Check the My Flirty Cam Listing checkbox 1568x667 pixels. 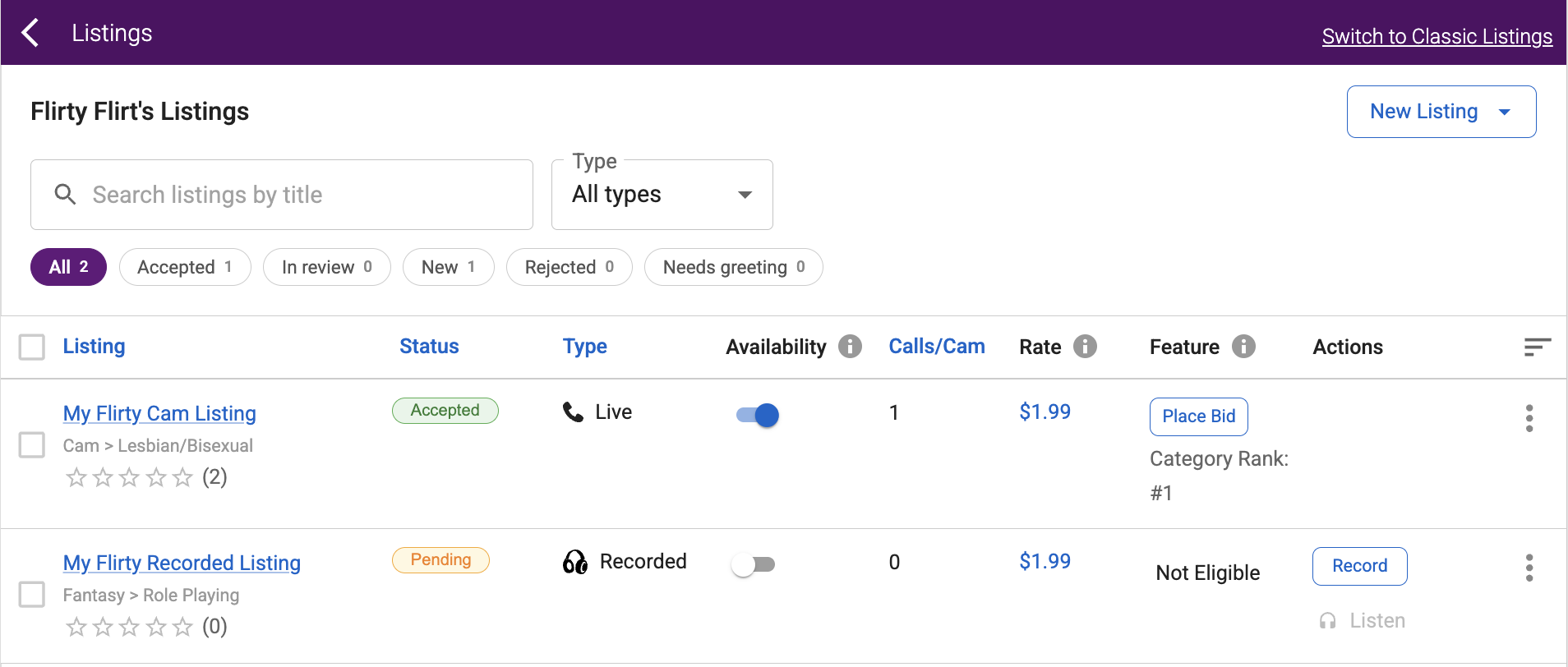click(32, 445)
